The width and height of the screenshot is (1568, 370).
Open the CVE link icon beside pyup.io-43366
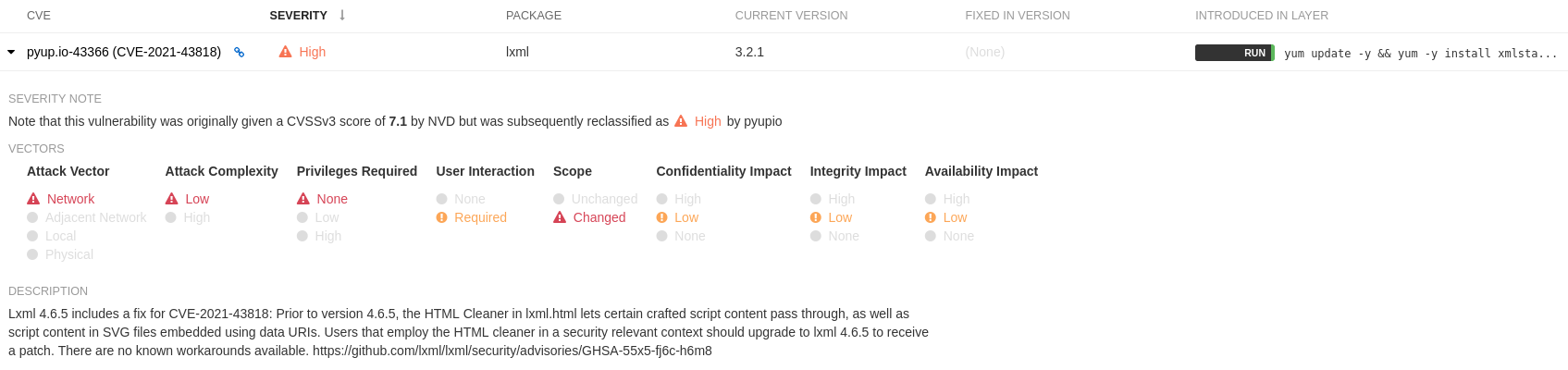click(239, 53)
